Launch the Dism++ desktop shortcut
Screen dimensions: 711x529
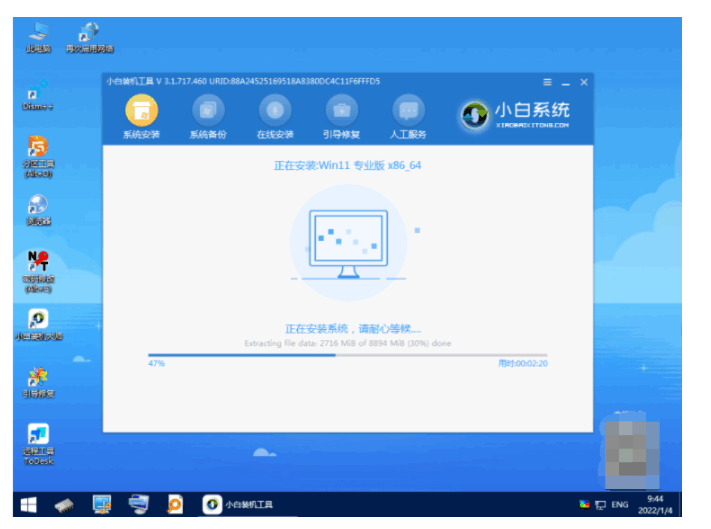coord(38,94)
